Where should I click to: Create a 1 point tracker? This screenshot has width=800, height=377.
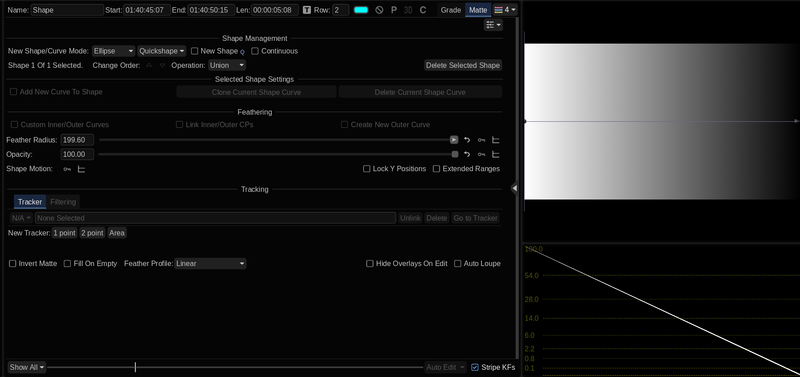[64, 233]
